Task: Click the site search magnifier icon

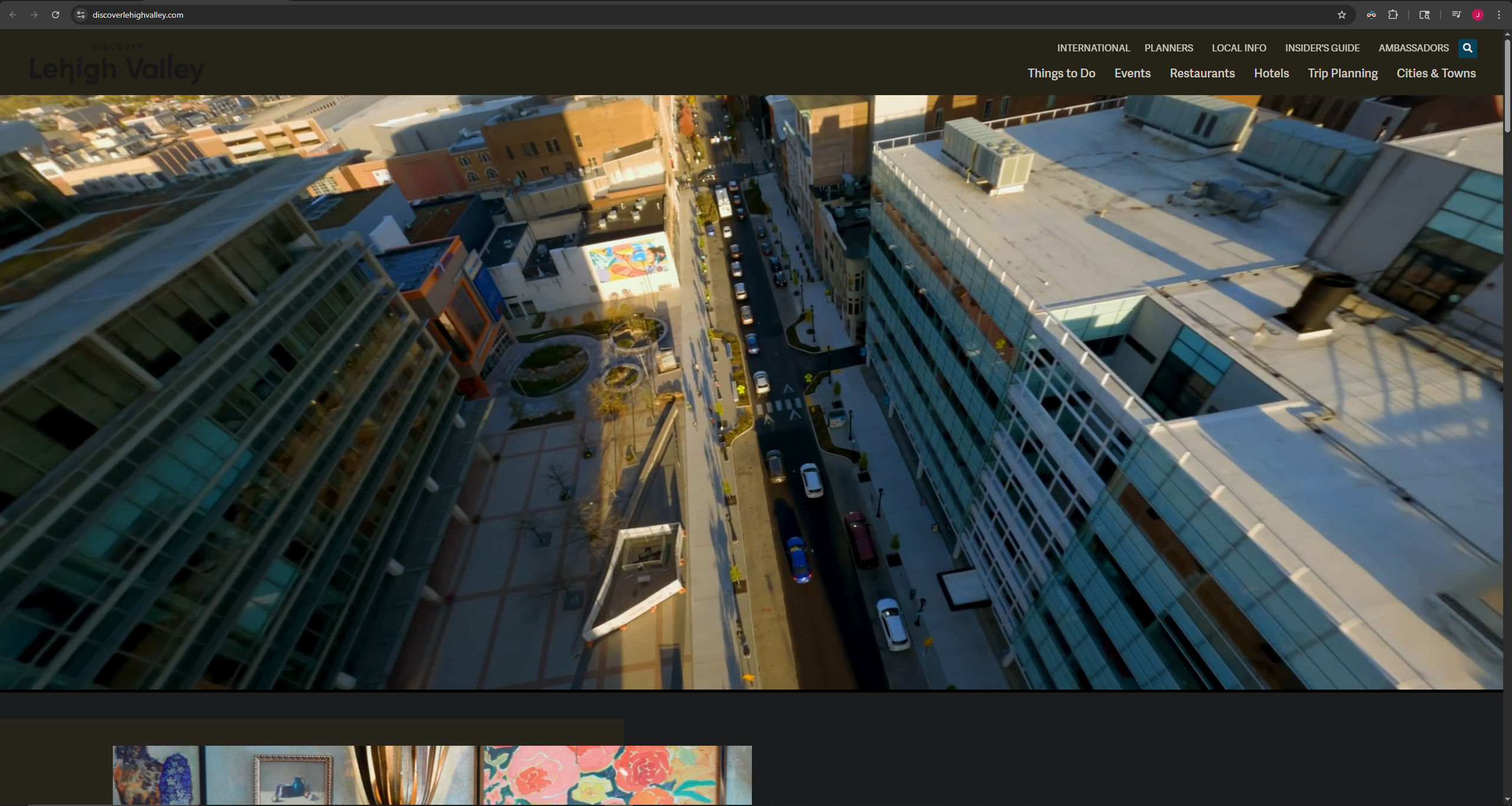Action: [1467, 48]
